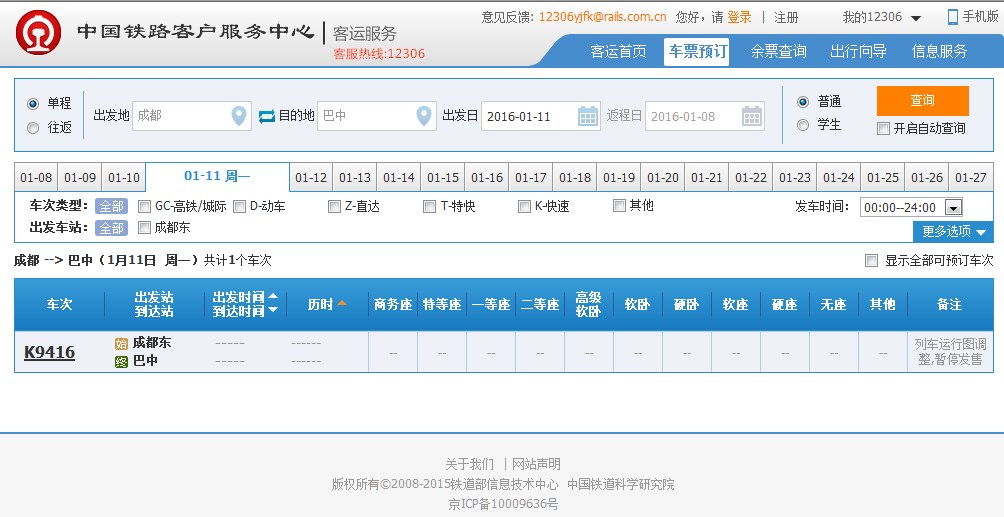
Task: Select the 01-12 date tab
Action: click(311, 178)
